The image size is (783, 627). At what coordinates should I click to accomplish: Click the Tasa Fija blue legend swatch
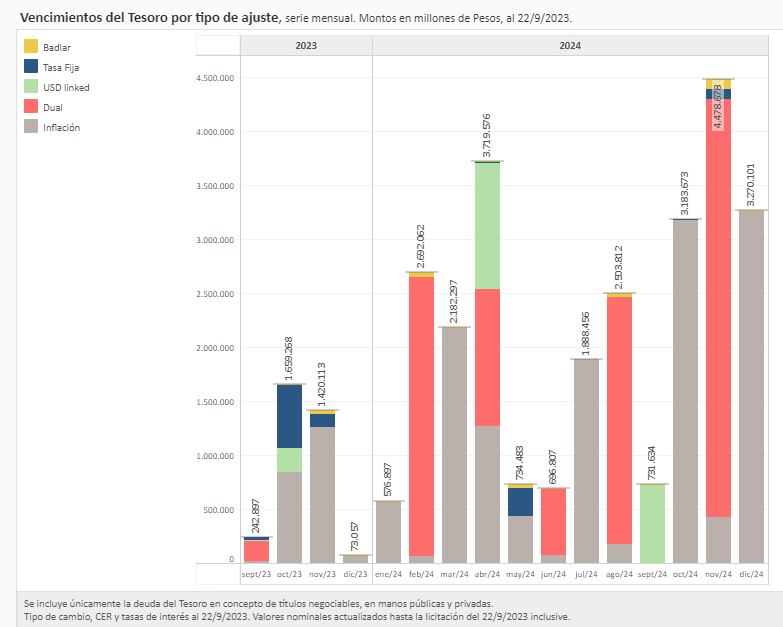click(x=30, y=67)
